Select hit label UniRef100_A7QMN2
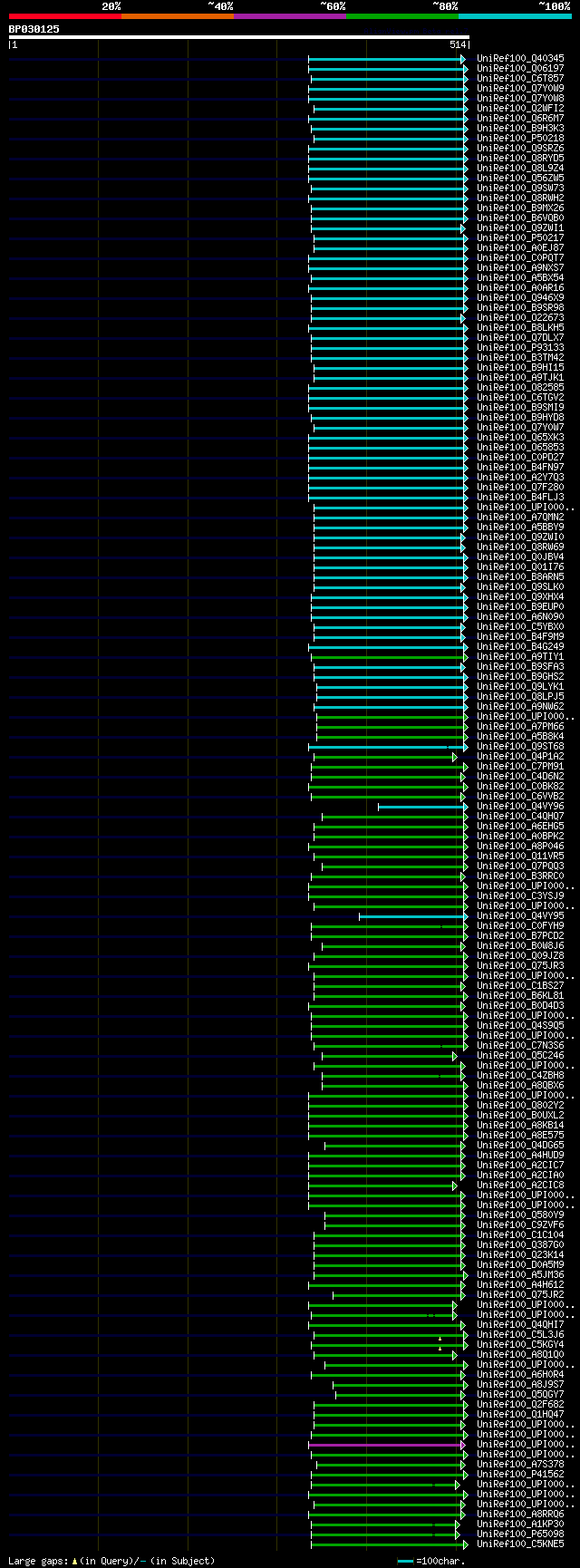The height and width of the screenshot is (1568, 580). [520, 518]
